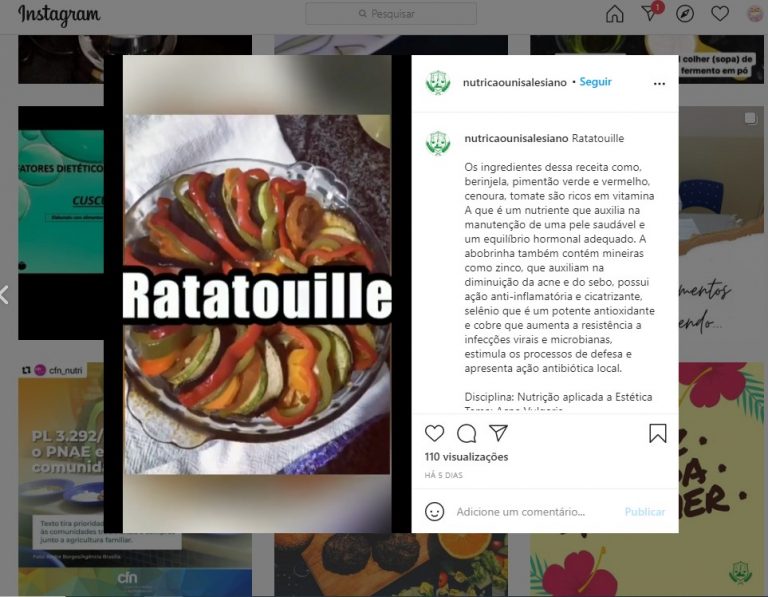The image size is (768, 597).
Task: Save post with bookmark icon
Action: pos(657,433)
